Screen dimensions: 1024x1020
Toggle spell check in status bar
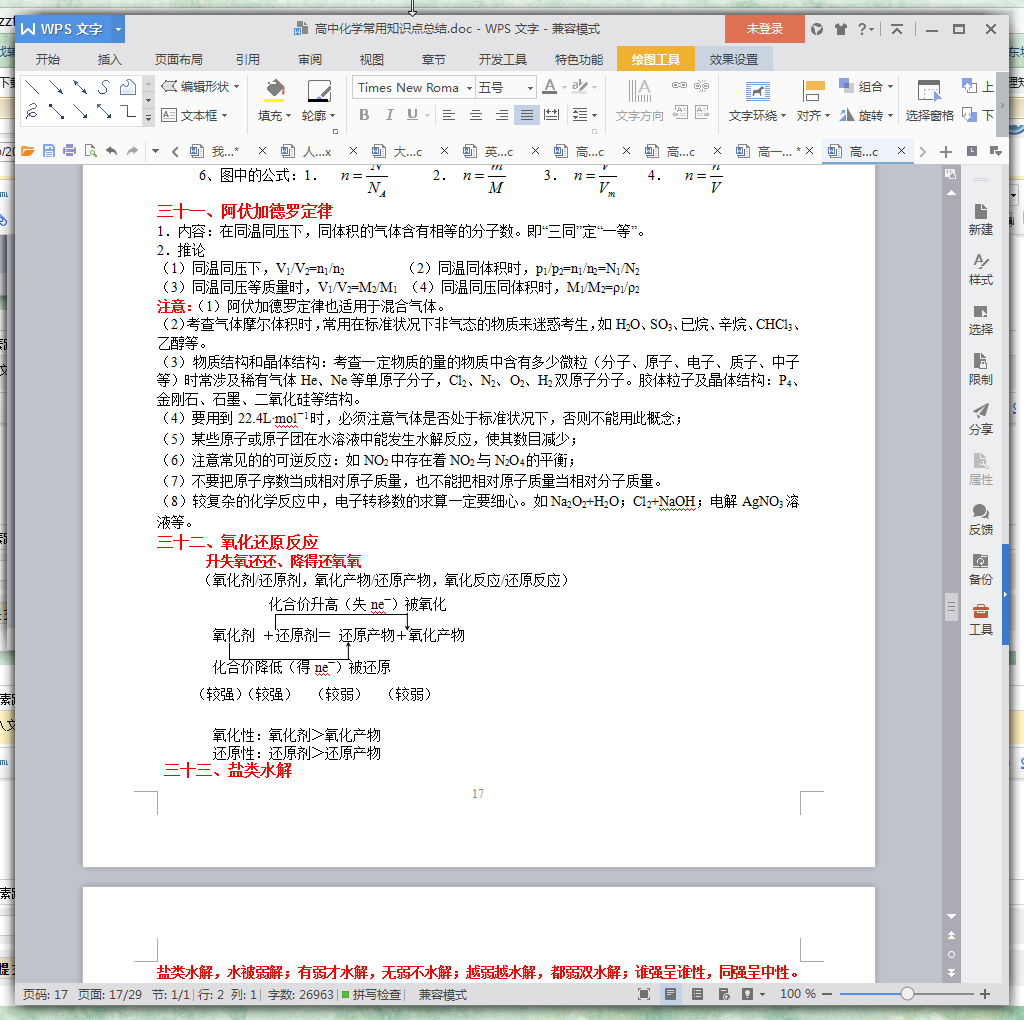pyautogui.click(x=372, y=994)
